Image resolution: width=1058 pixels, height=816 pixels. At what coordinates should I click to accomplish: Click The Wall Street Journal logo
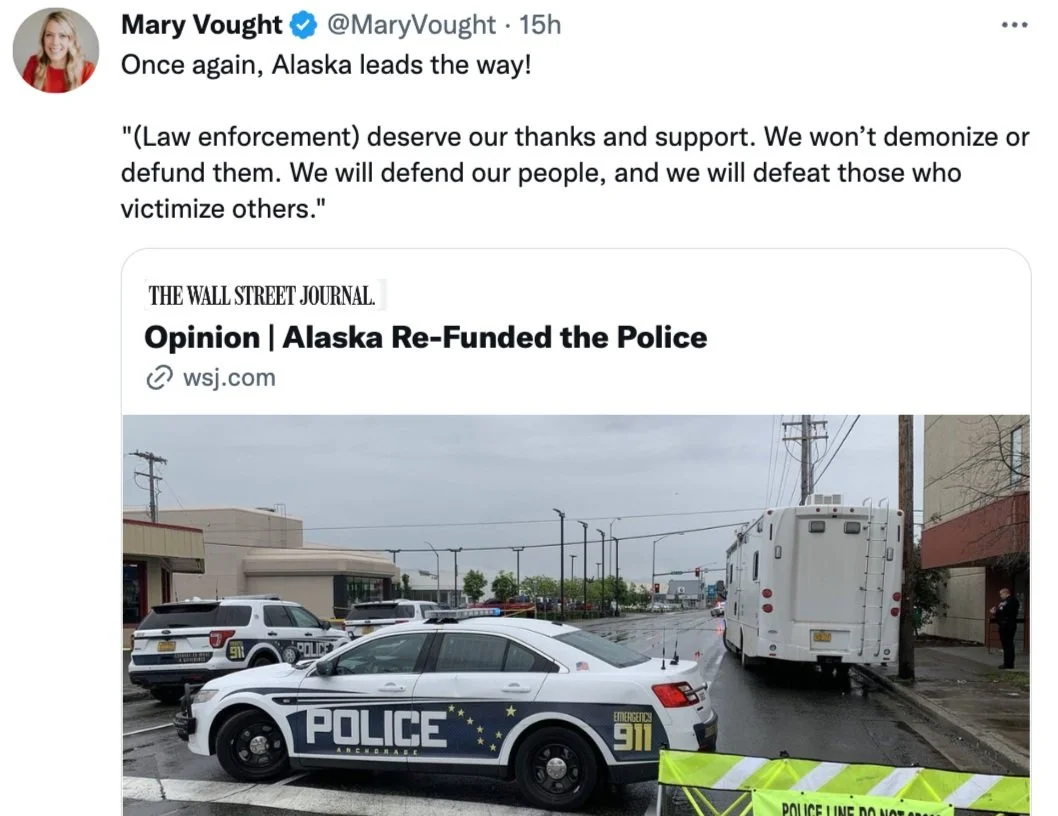coord(262,296)
